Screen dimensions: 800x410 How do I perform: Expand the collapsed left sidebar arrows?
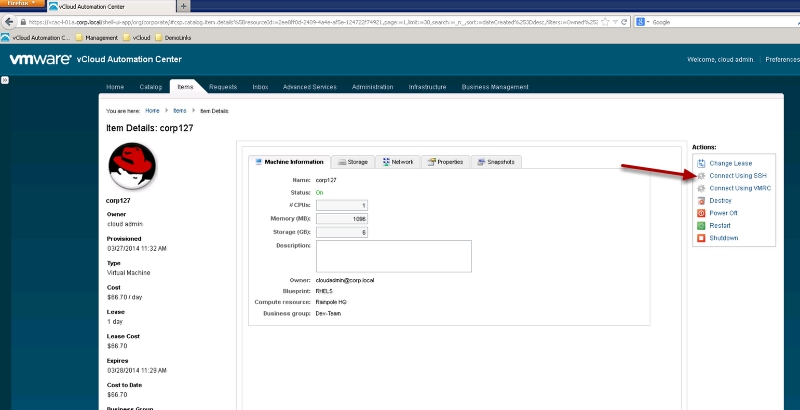(x=5, y=80)
